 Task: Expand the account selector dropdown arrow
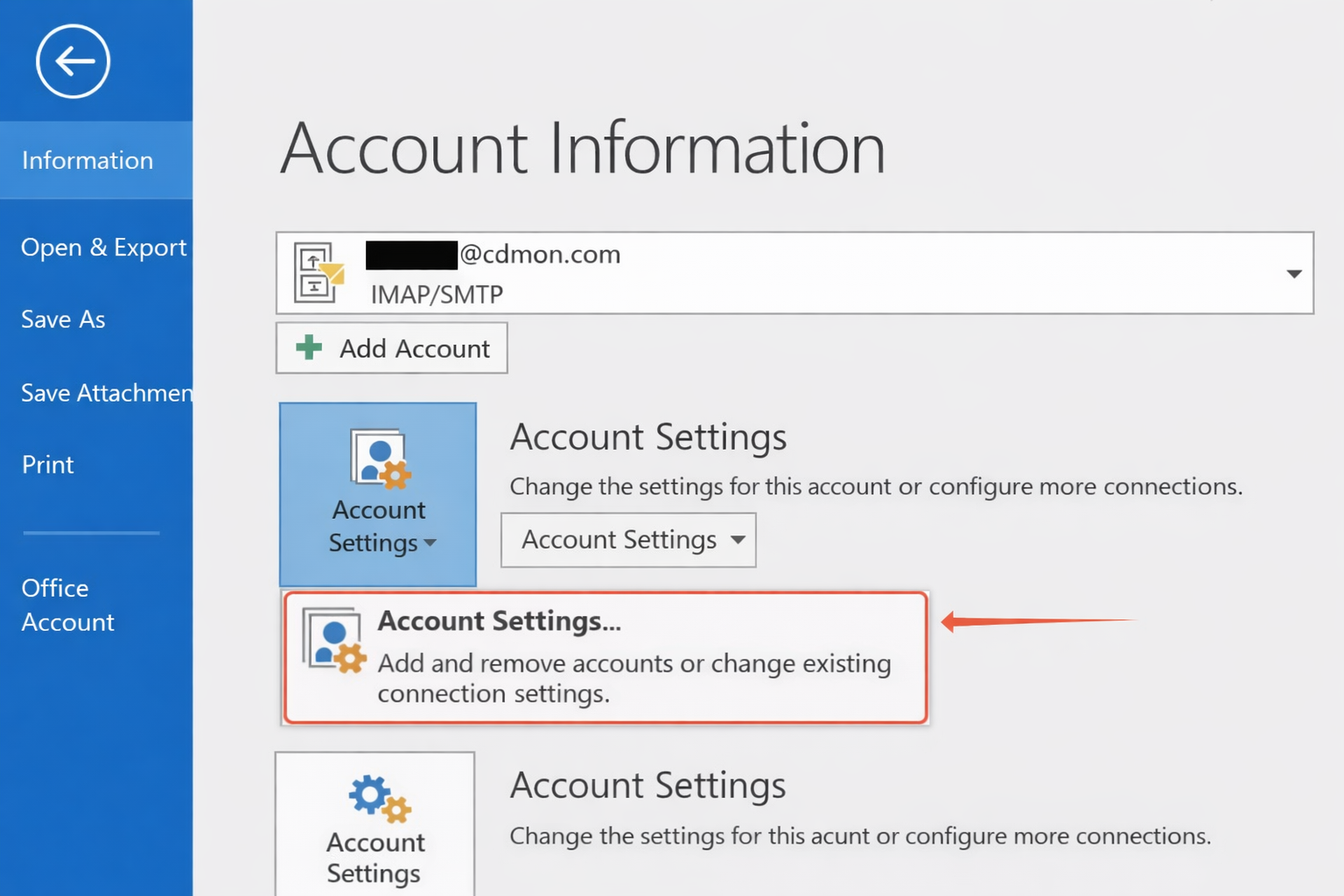click(x=1293, y=274)
